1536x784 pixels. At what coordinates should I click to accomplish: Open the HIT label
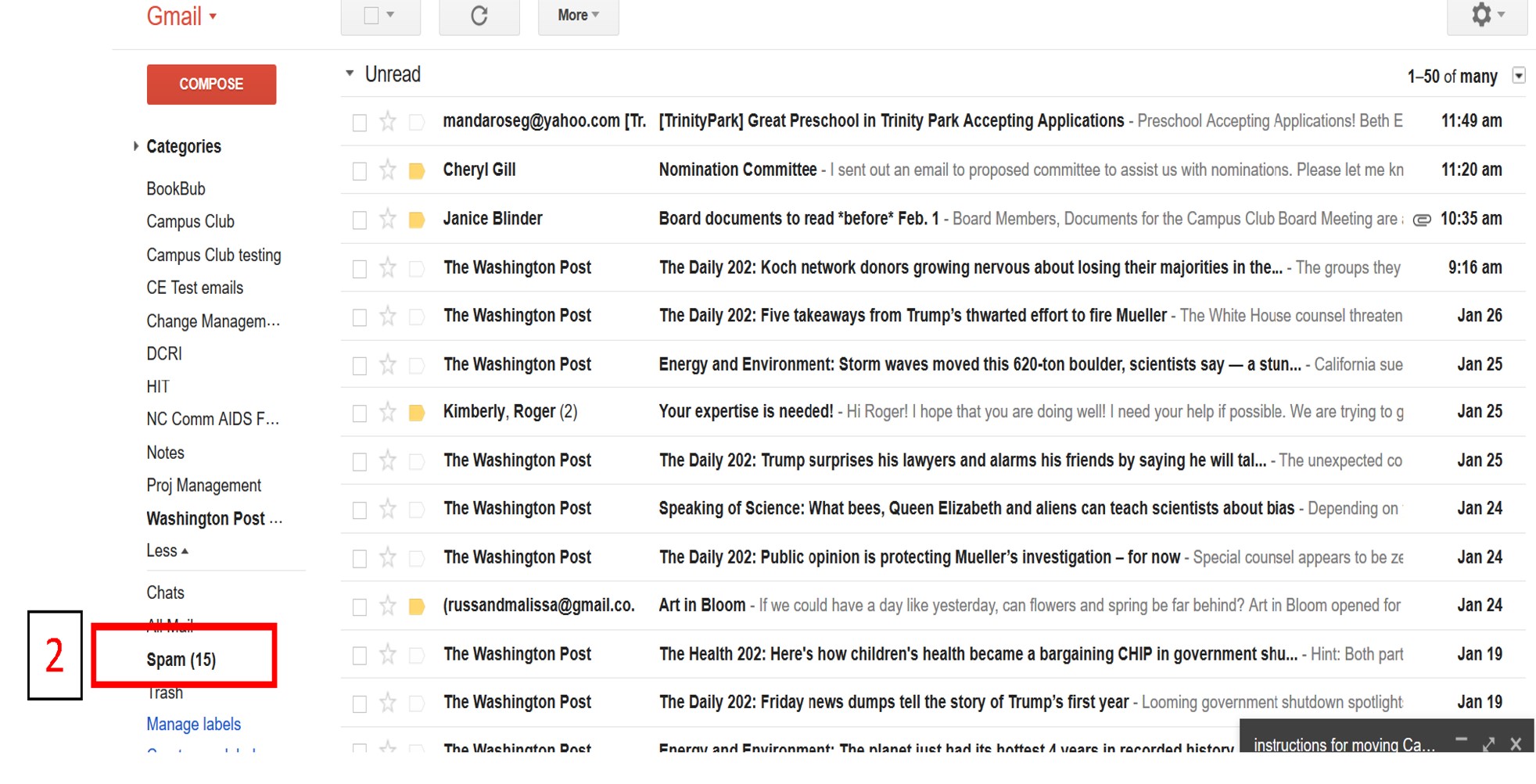click(158, 387)
